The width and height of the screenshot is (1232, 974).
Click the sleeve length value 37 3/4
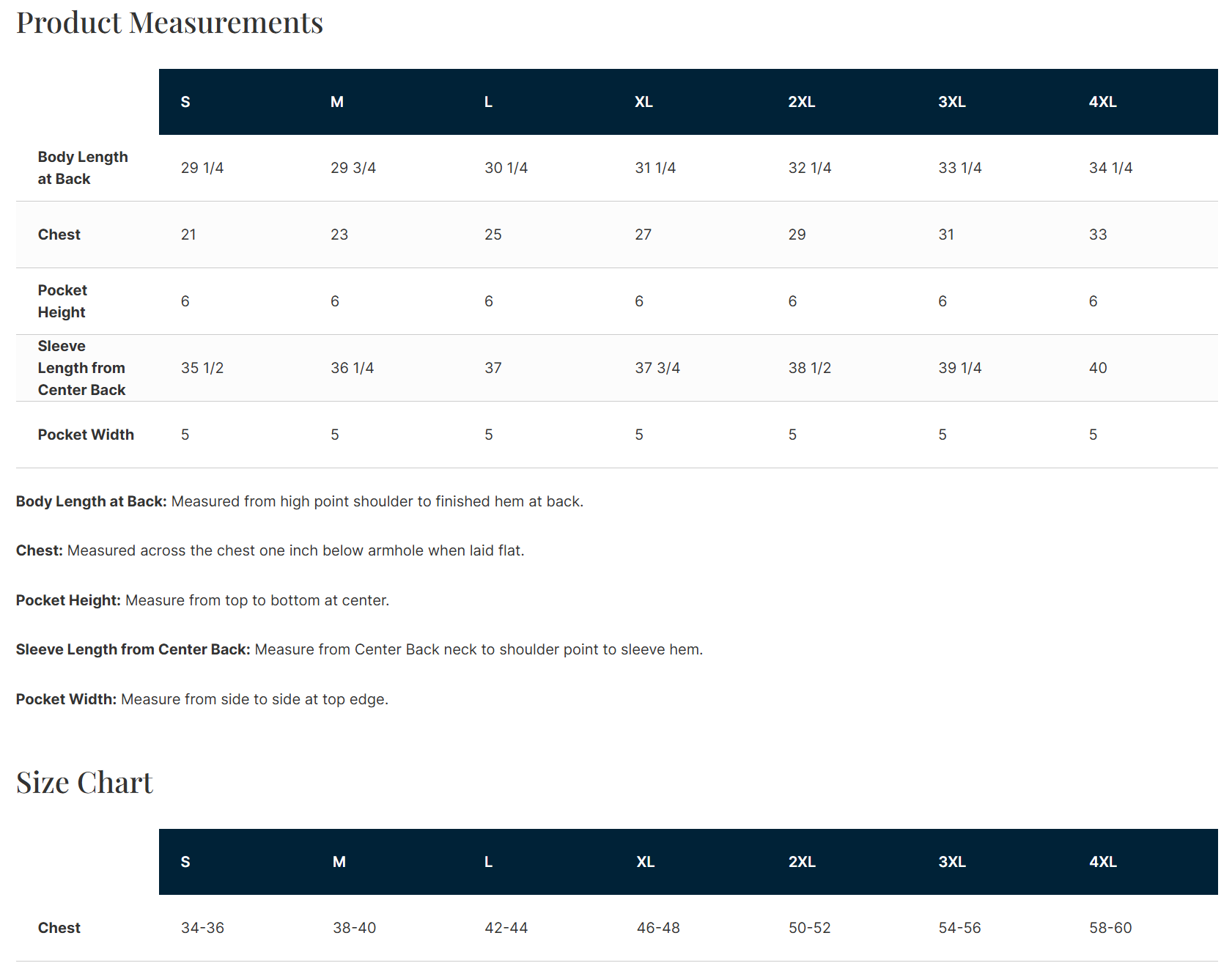pyautogui.click(x=657, y=368)
